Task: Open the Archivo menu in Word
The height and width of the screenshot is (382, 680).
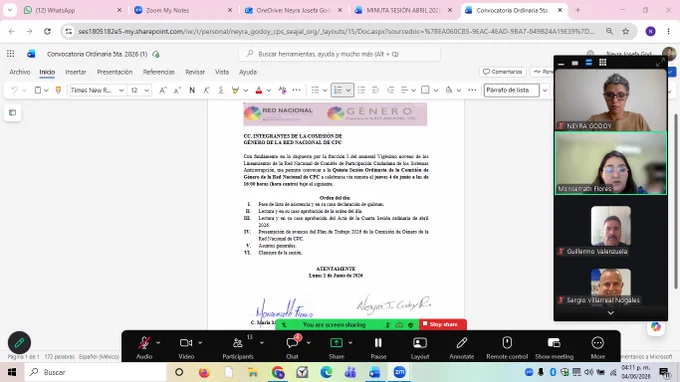Action: tap(20, 72)
